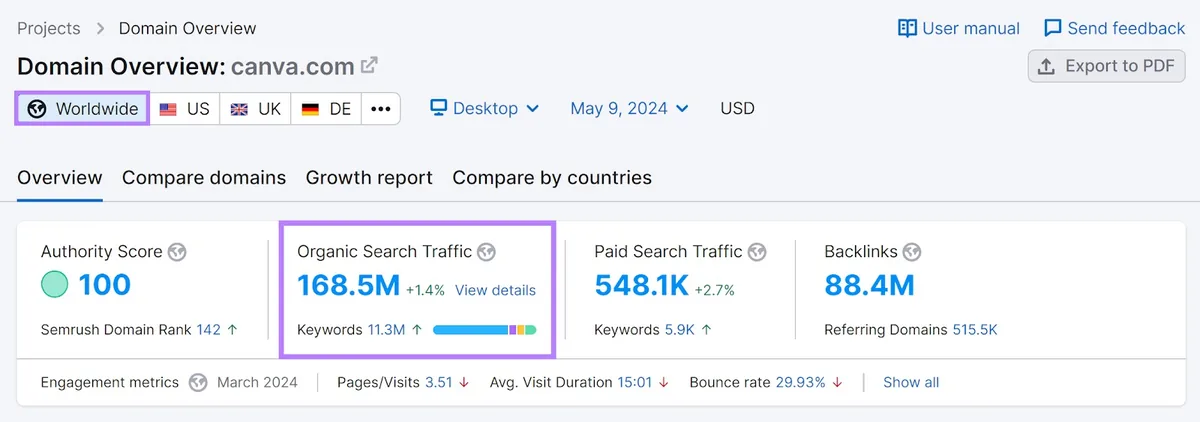
Task: Click the Authority Score value 100
Action: point(105,285)
